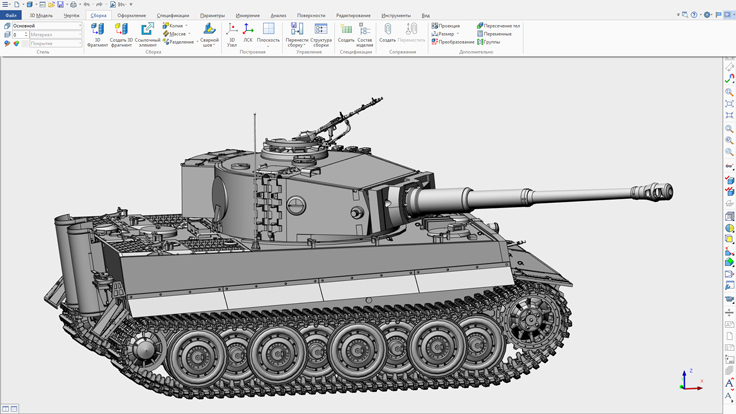
Task: Click the Материал input field
Action: click(55, 35)
